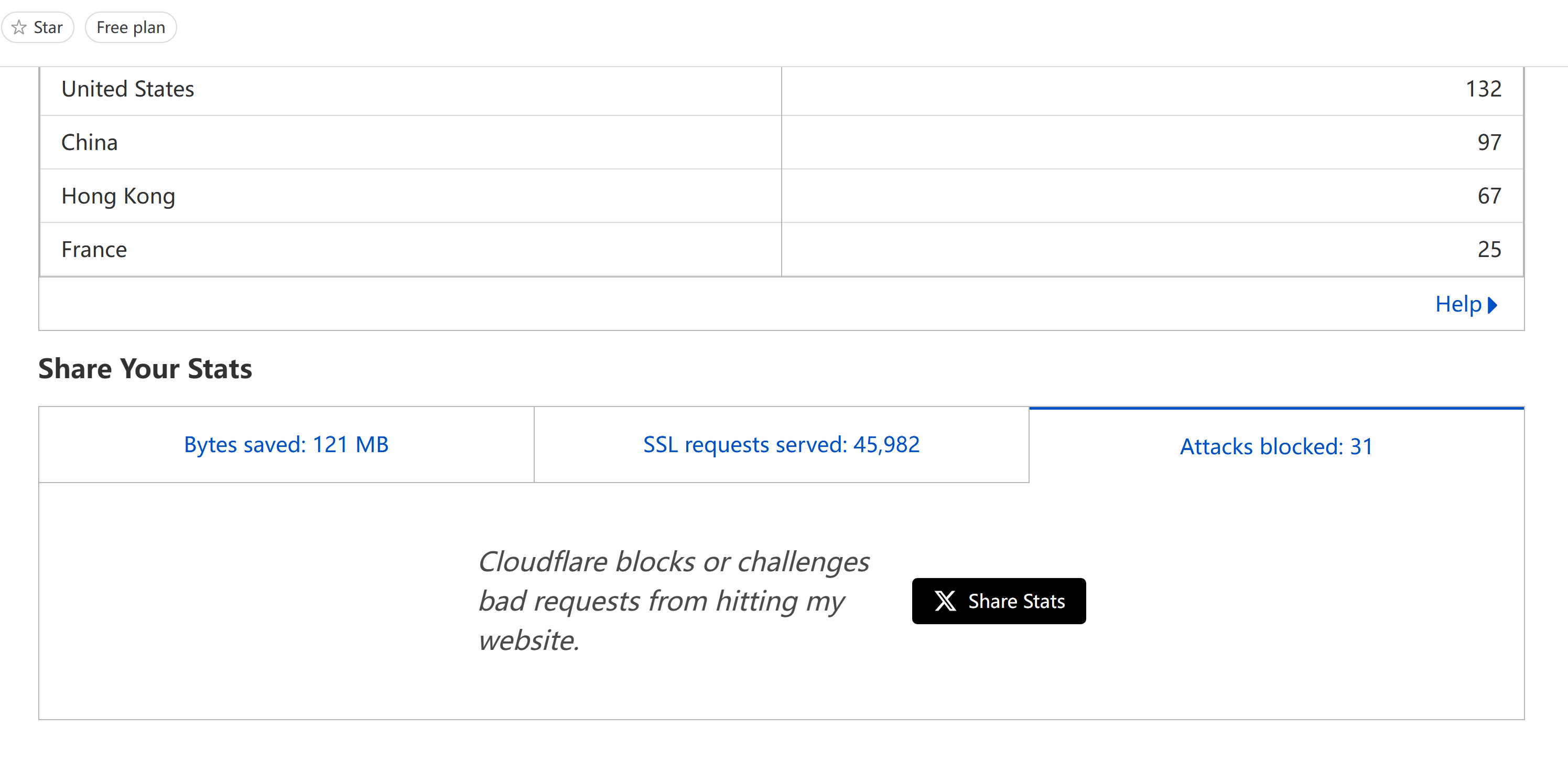
Task: Open the Help link
Action: (1465, 304)
